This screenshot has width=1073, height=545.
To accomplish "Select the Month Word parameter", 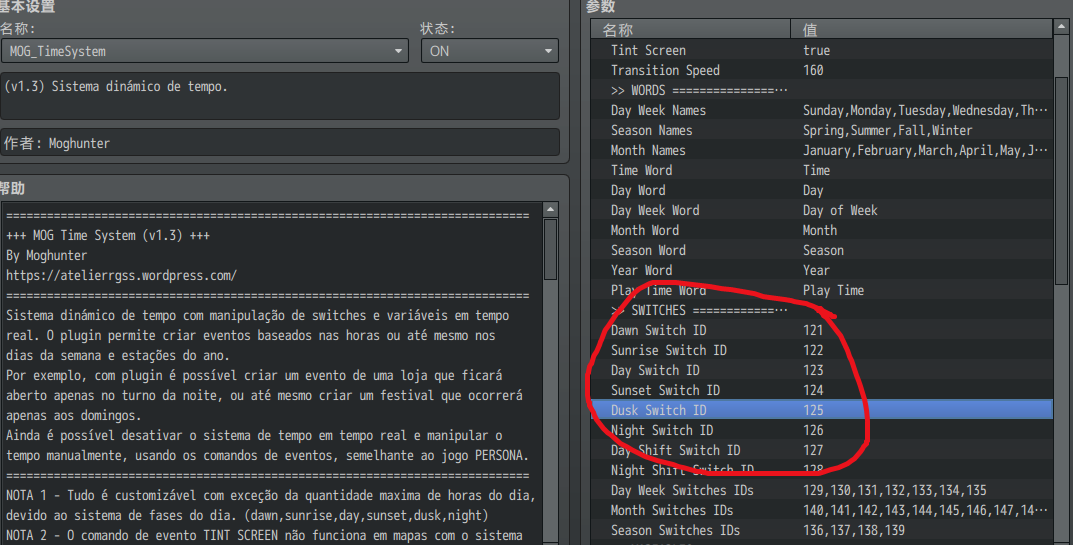I will tap(822, 230).
